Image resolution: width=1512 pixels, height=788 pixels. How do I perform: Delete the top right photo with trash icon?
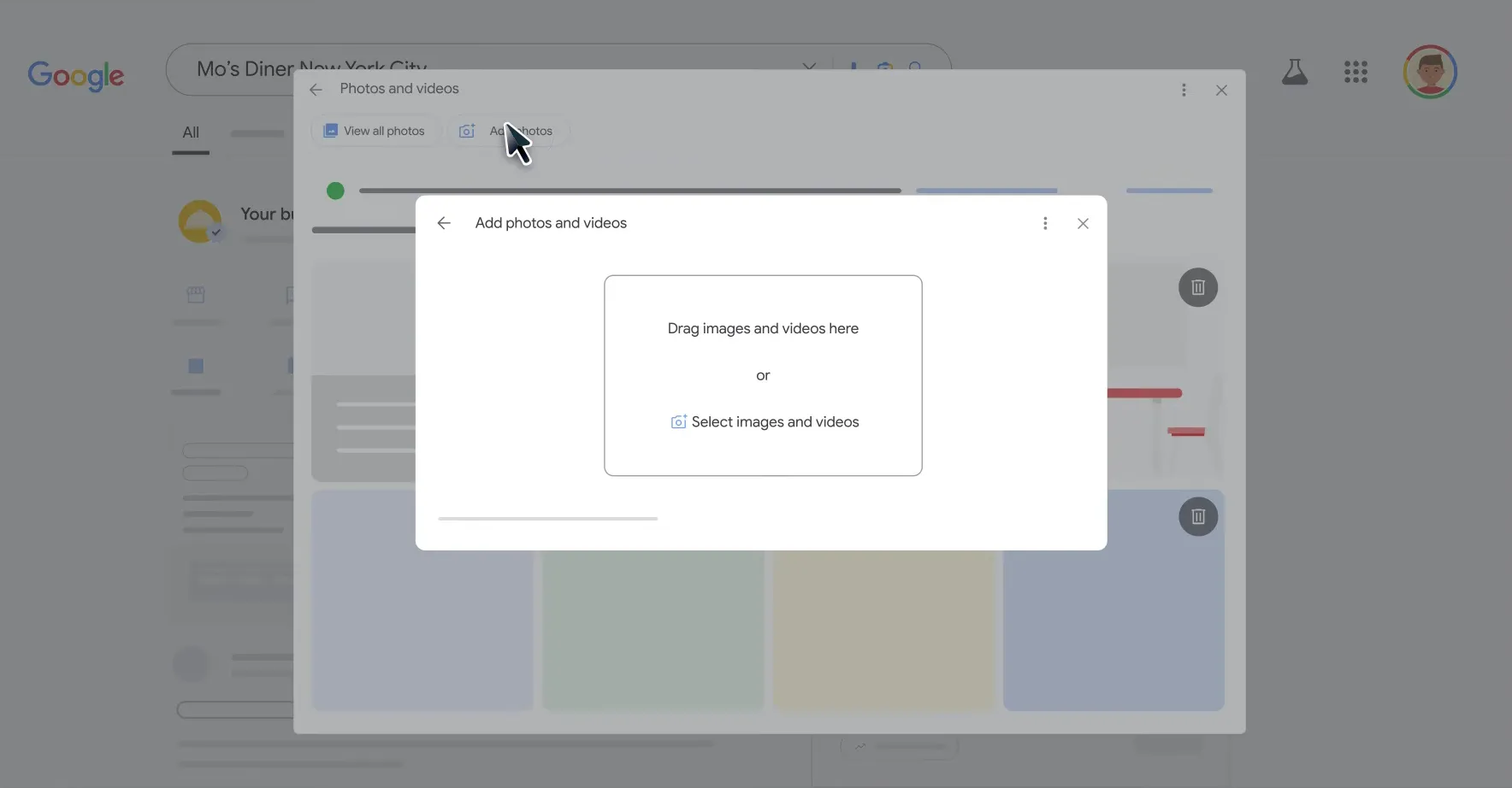(x=1197, y=287)
